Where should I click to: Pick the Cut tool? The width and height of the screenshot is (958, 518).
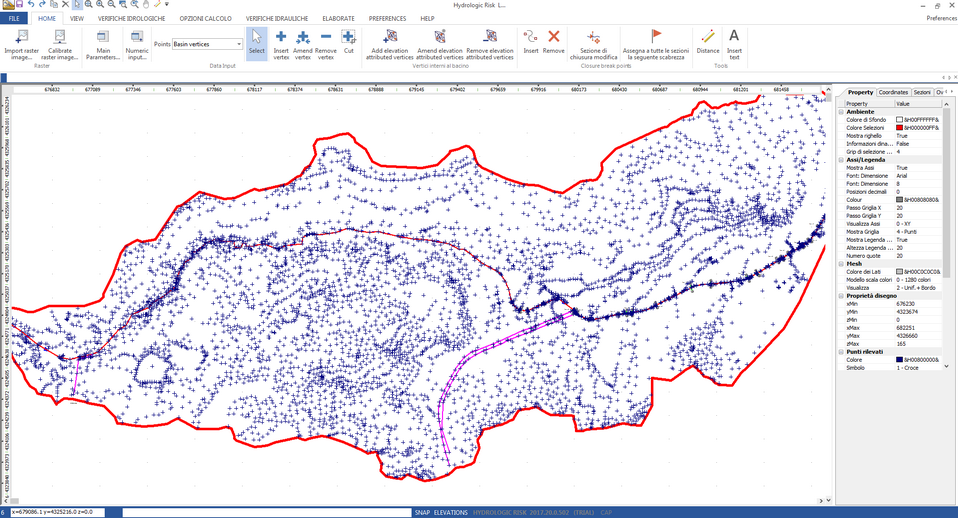pyautogui.click(x=348, y=42)
